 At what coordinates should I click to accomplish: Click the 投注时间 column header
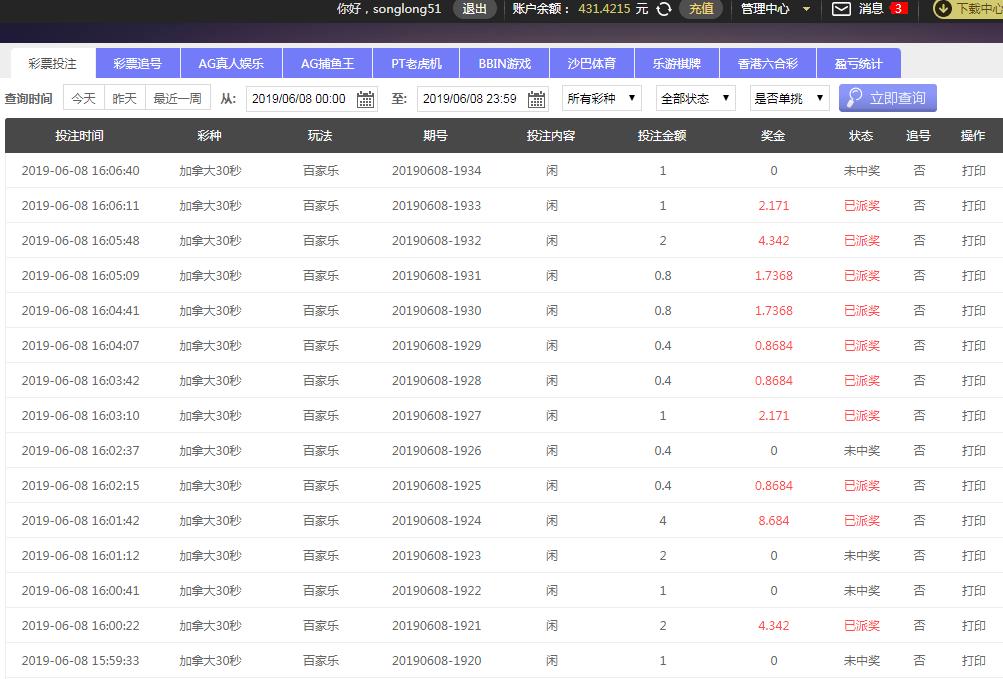(79, 136)
